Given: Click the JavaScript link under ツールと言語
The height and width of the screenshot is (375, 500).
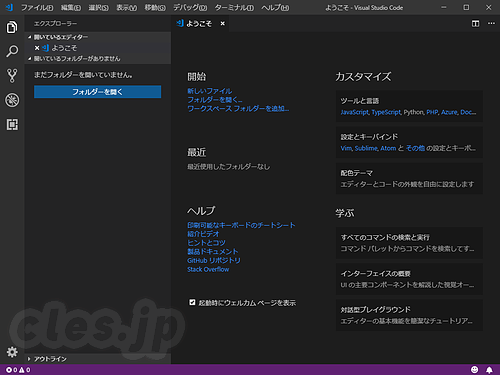Looking at the screenshot, I should [355, 112].
